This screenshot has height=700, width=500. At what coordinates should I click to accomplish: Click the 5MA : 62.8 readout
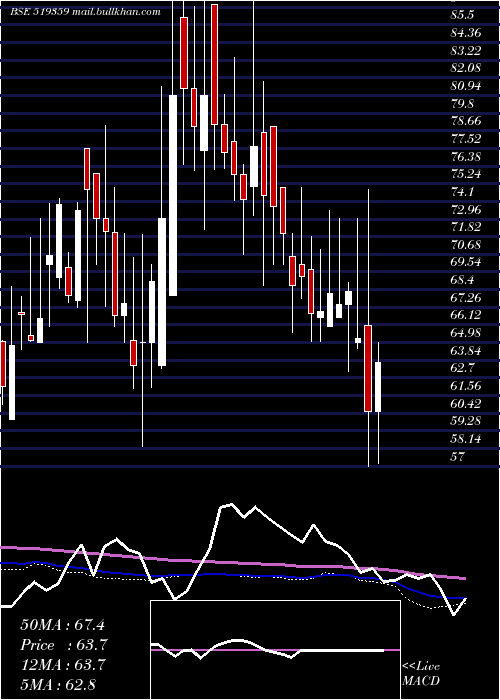point(58,685)
